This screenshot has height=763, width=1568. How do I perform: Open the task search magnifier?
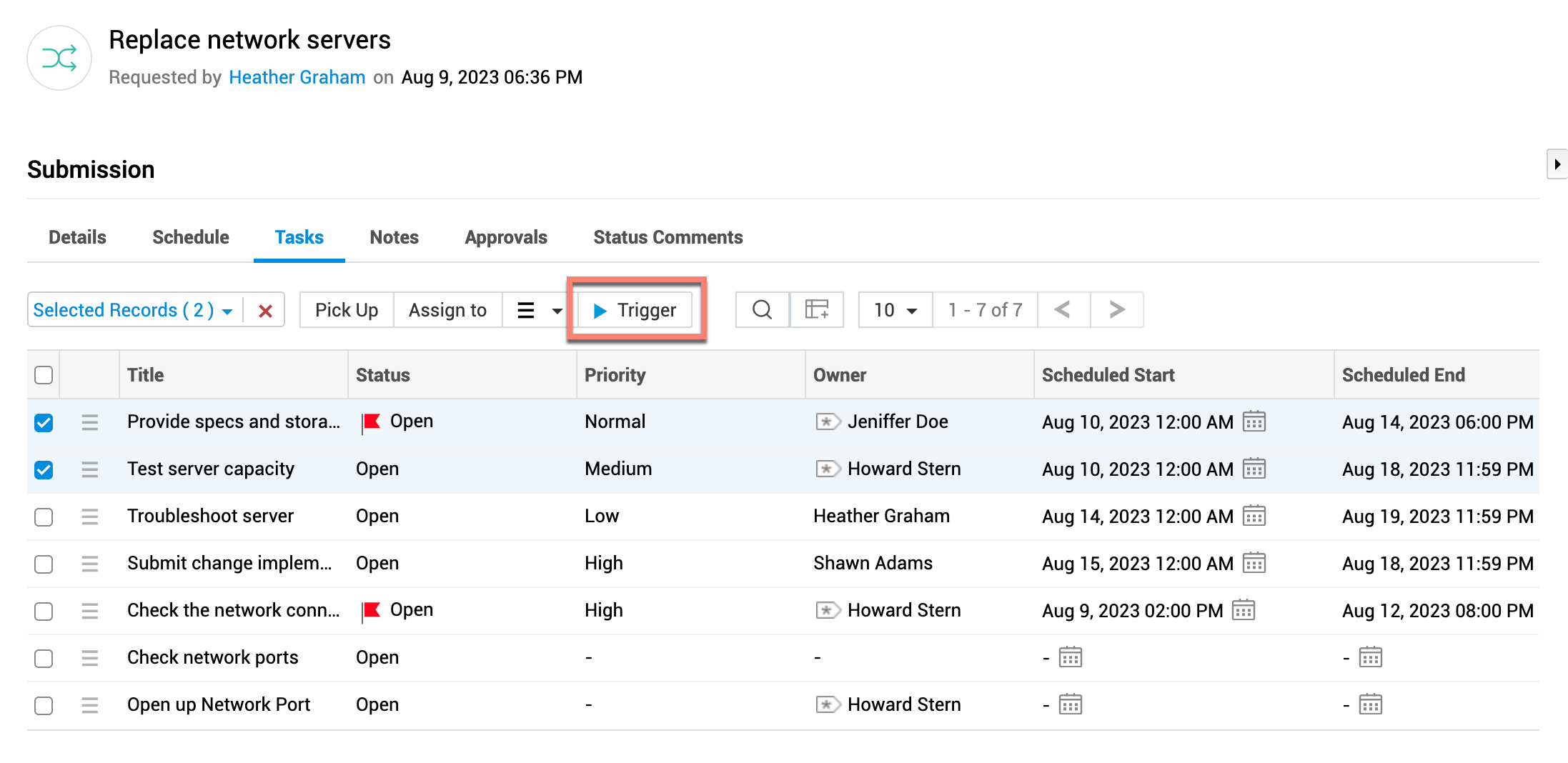(x=763, y=310)
